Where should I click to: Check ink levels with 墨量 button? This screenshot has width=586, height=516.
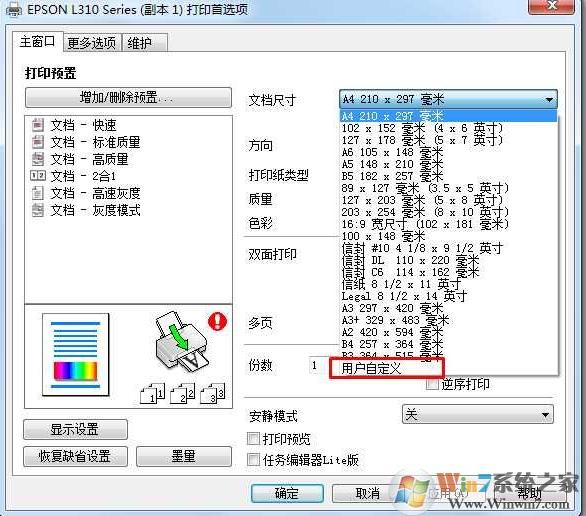point(183,456)
